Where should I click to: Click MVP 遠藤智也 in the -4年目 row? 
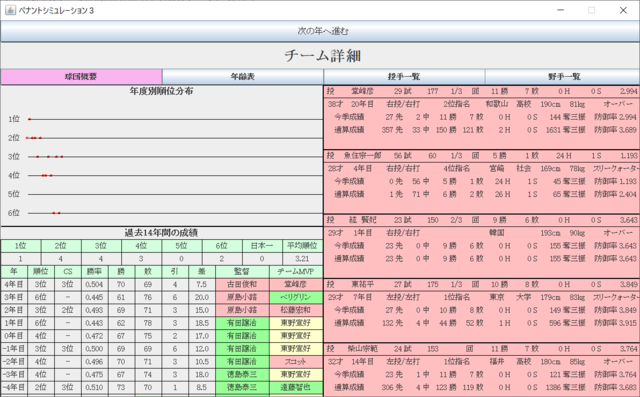(296, 388)
